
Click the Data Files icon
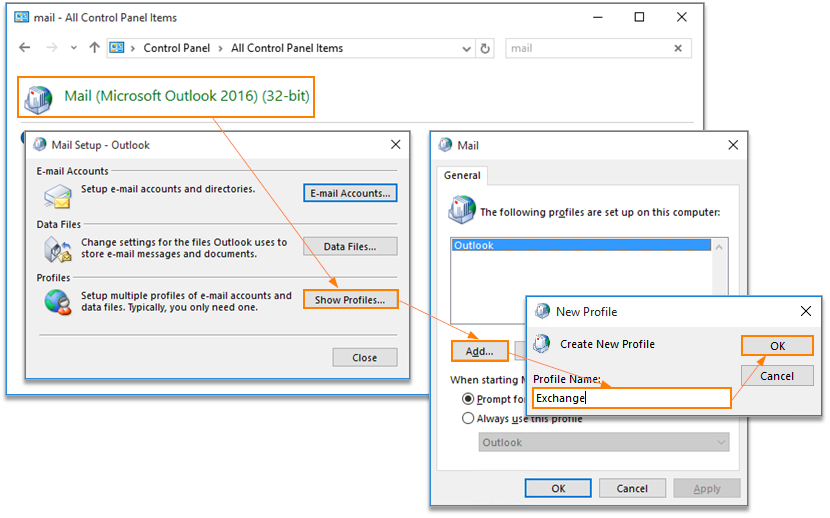(57, 247)
